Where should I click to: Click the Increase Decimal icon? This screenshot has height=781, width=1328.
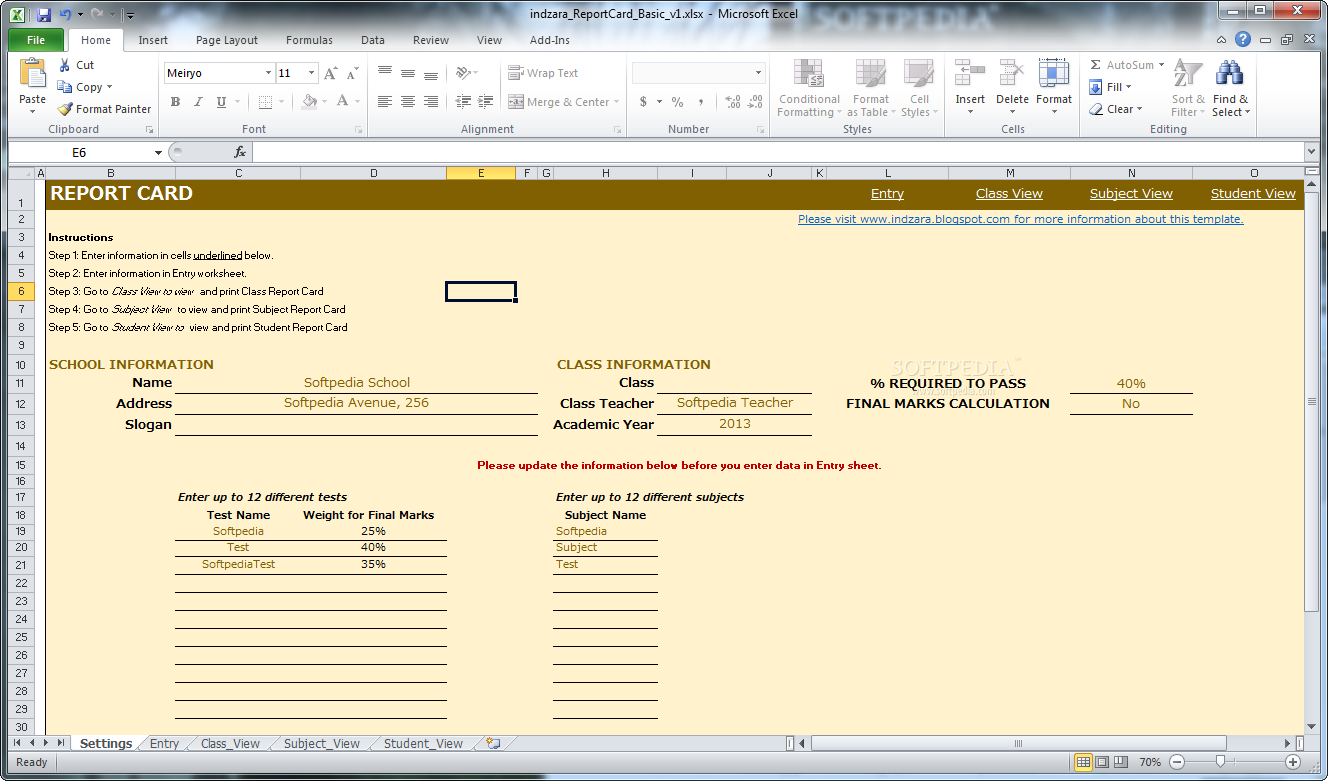[x=732, y=102]
